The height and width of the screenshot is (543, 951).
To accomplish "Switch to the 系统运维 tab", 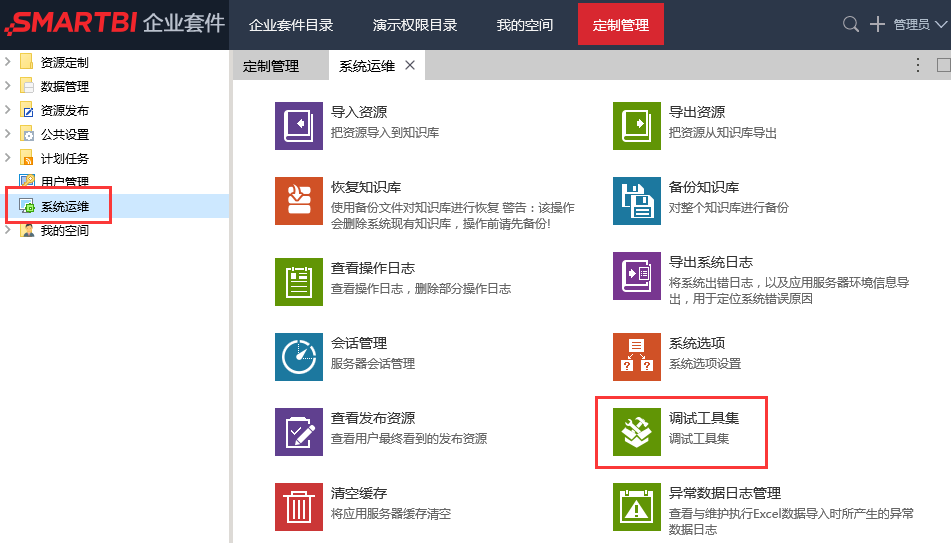I will (366, 66).
